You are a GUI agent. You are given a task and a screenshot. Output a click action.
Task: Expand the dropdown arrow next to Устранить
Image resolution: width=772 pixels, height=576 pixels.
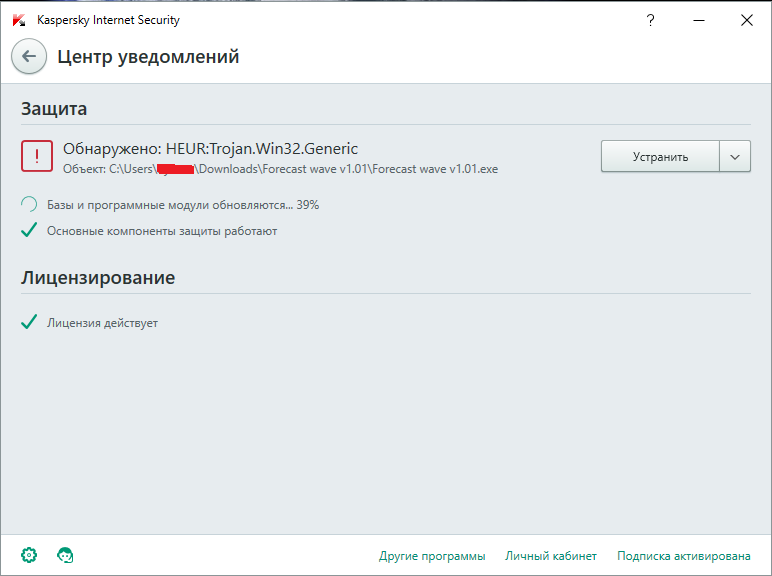pos(735,157)
